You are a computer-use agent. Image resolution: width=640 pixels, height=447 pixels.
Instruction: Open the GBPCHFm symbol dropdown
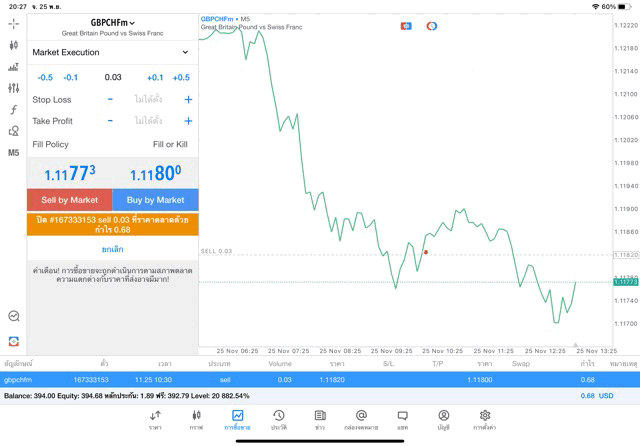(x=112, y=22)
